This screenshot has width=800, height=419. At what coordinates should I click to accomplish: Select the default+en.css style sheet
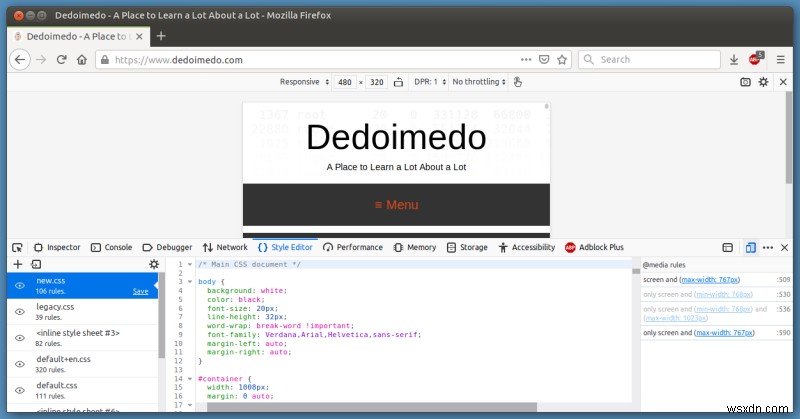tap(83, 364)
